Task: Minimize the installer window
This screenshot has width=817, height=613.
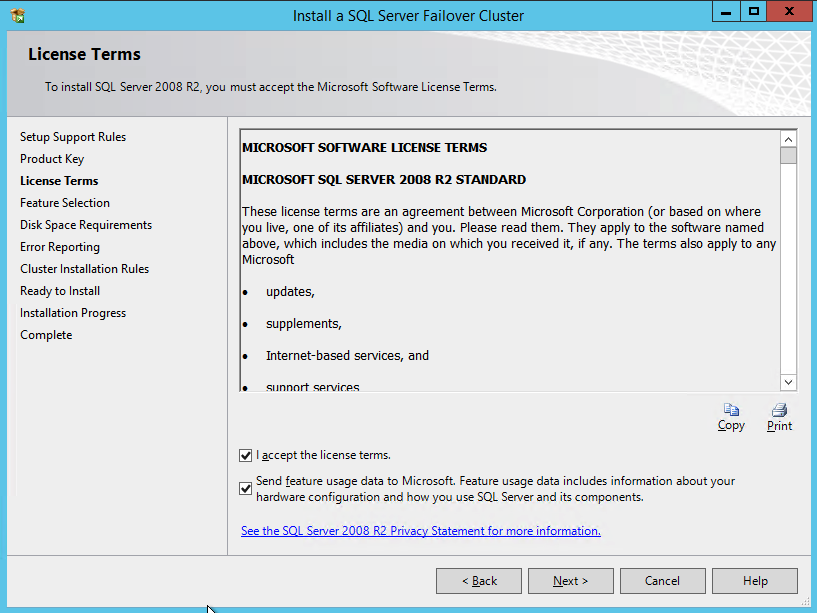Action: (726, 12)
